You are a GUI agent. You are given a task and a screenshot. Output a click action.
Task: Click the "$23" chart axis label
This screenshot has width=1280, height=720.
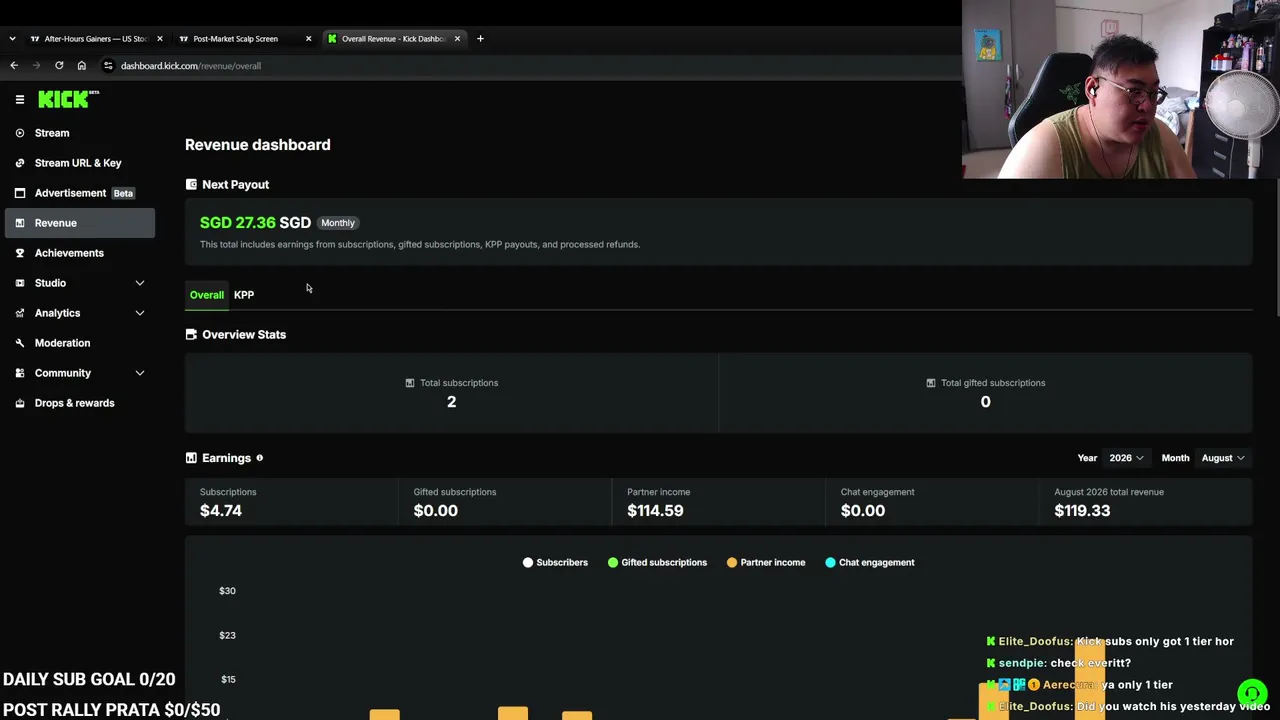228,636
